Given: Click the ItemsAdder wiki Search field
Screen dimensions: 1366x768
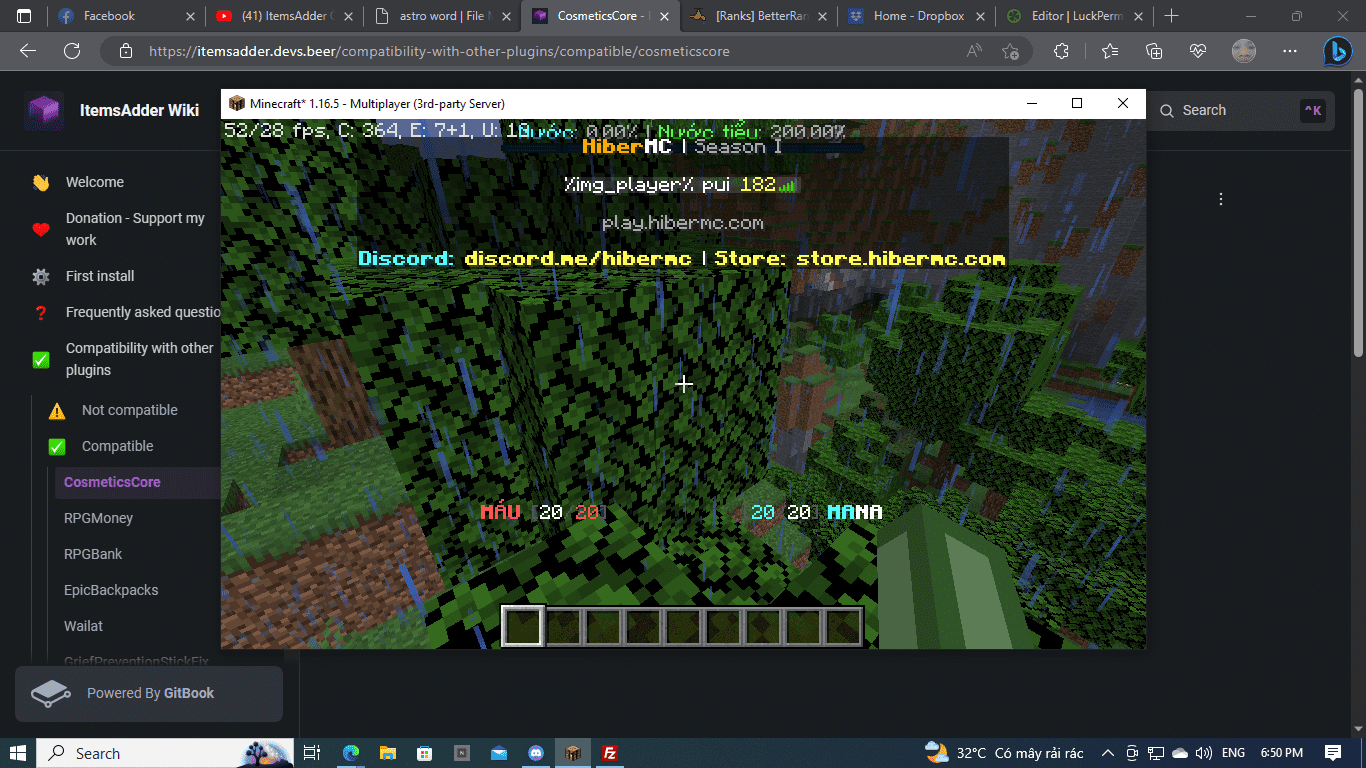Looking at the screenshot, I should click(1240, 111).
